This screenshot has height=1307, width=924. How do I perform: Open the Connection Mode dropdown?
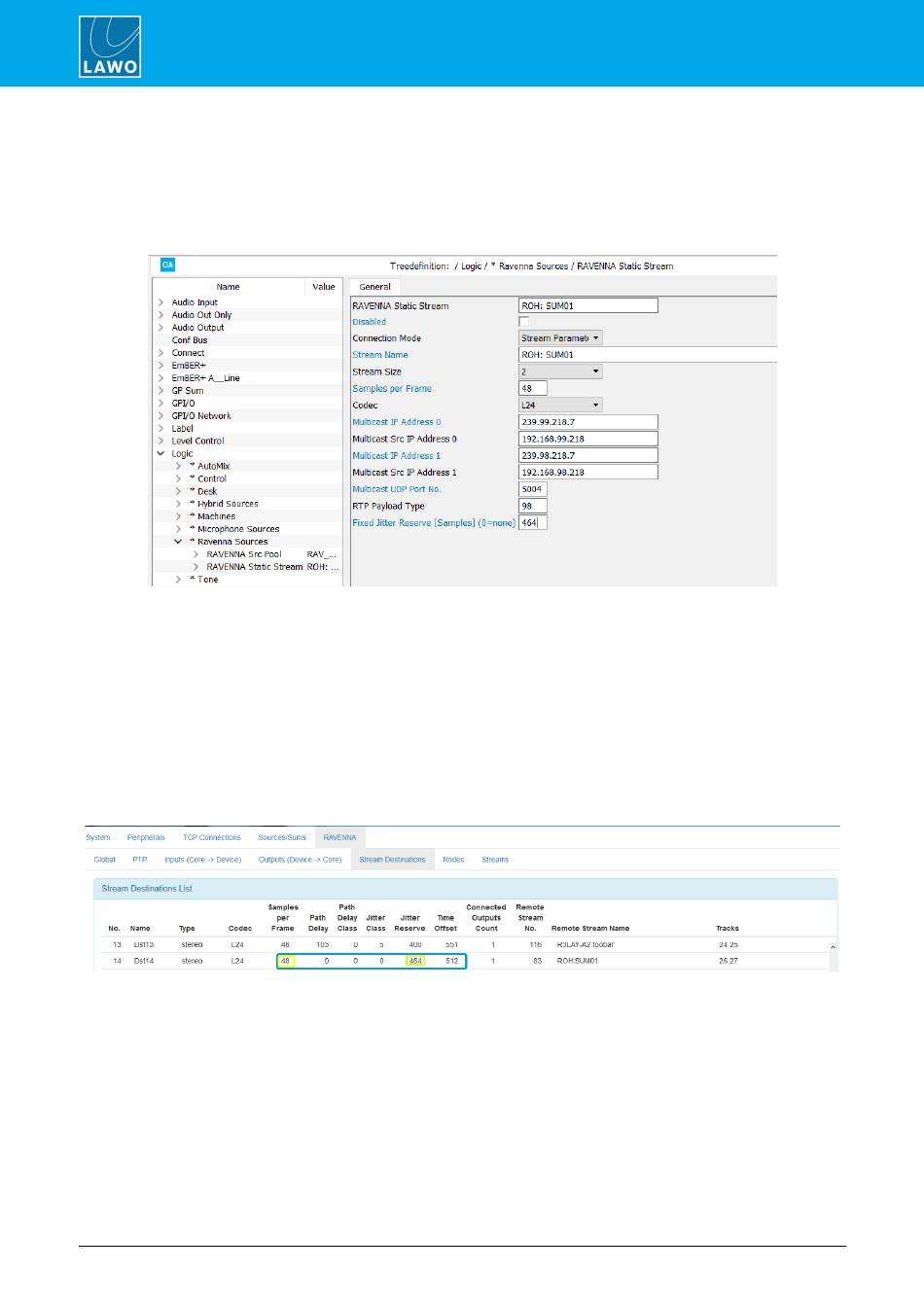tap(560, 338)
